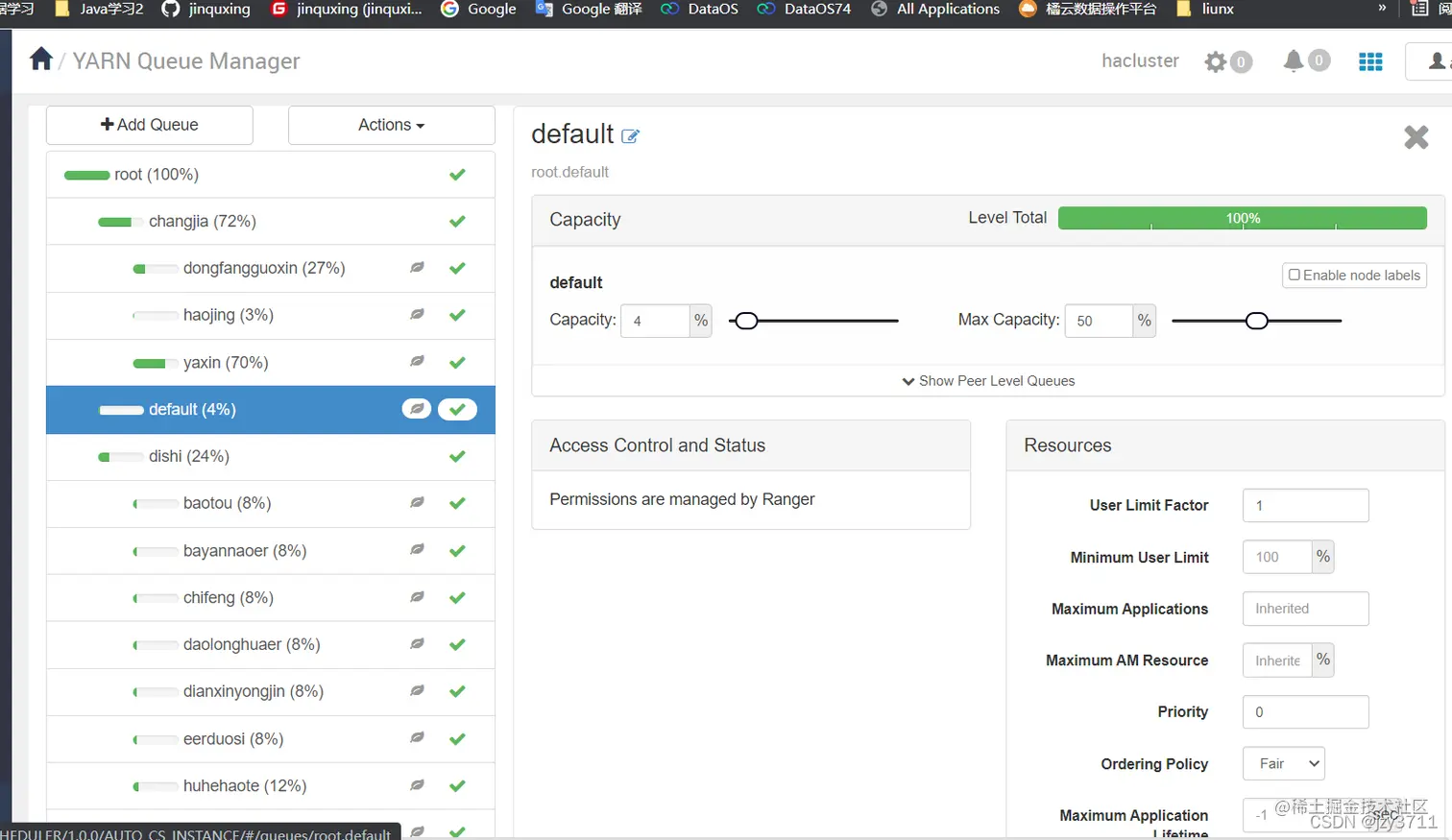Click the green checkmark in the dishi row
The width and height of the screenshot is (1452, 840).
point(457,457)
